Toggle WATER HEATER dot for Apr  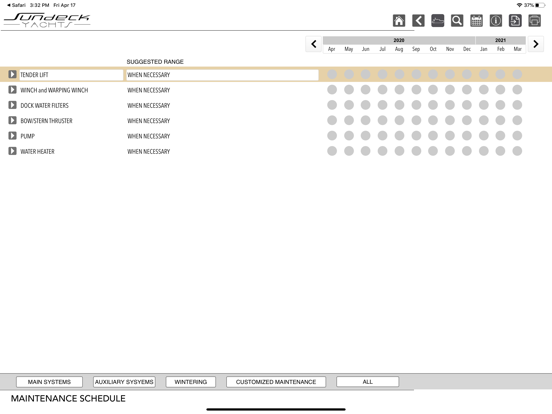pos(332,151)
